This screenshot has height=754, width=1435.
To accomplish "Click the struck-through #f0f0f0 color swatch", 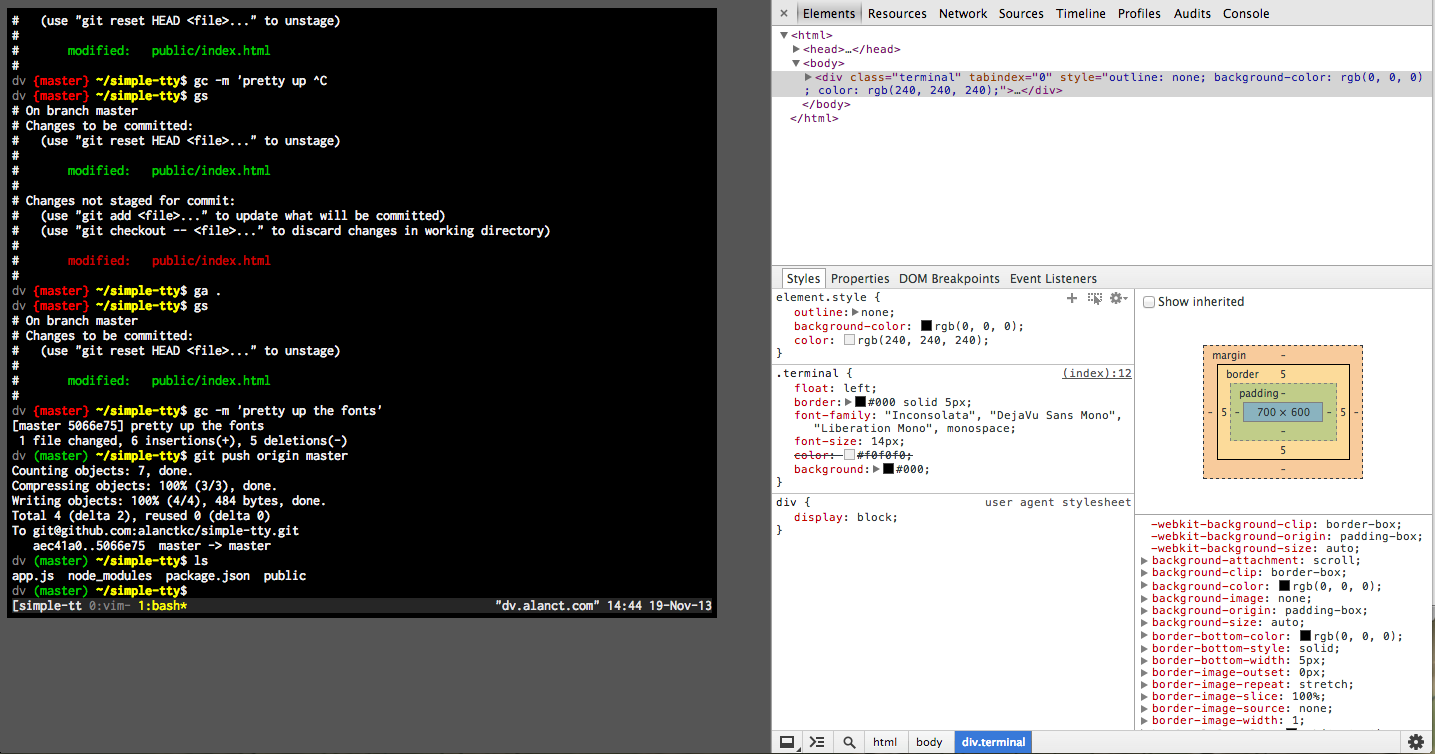I will (x=850, y=455).
